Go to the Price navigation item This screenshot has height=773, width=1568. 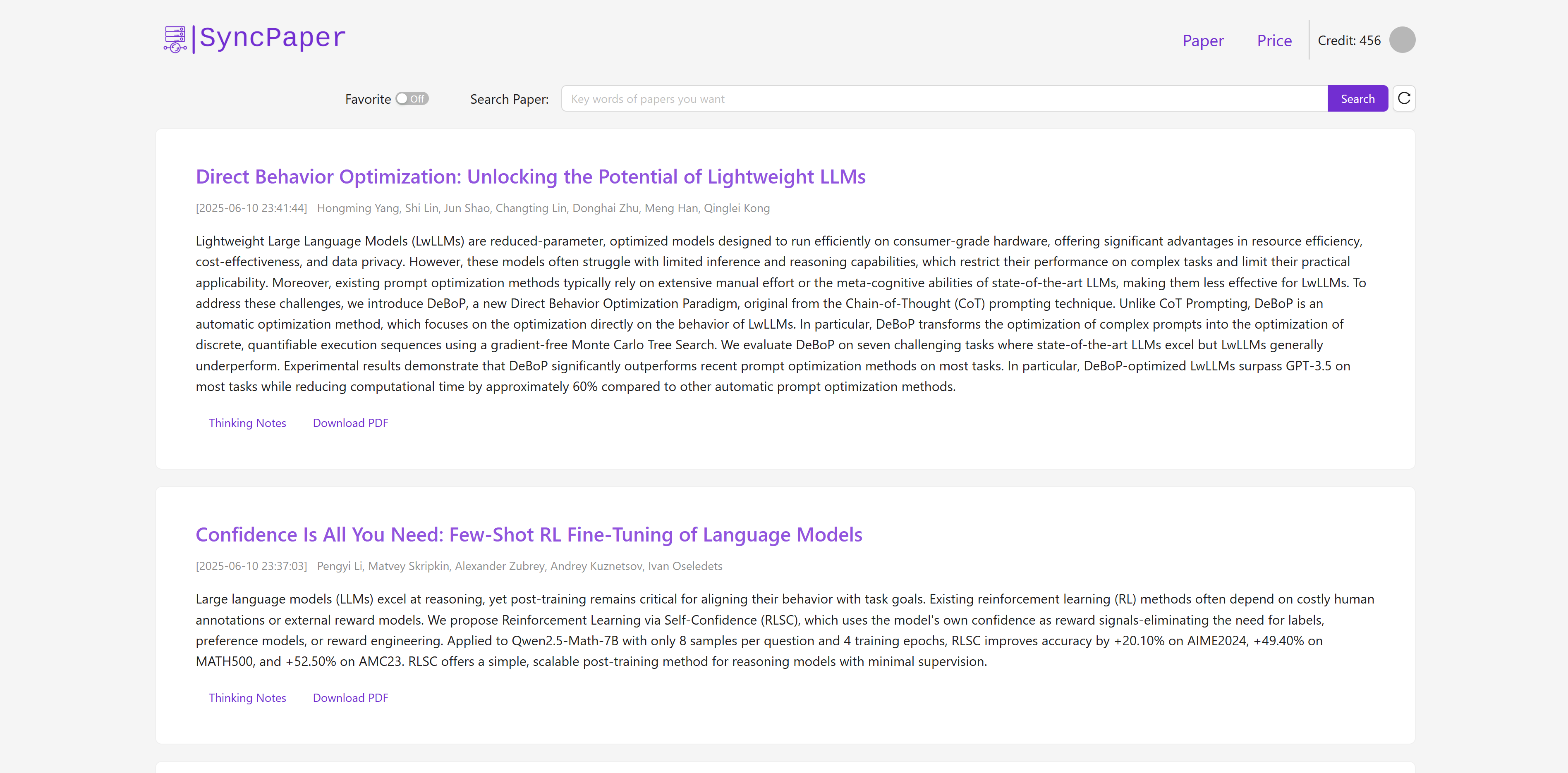[x=1274, y=41]
